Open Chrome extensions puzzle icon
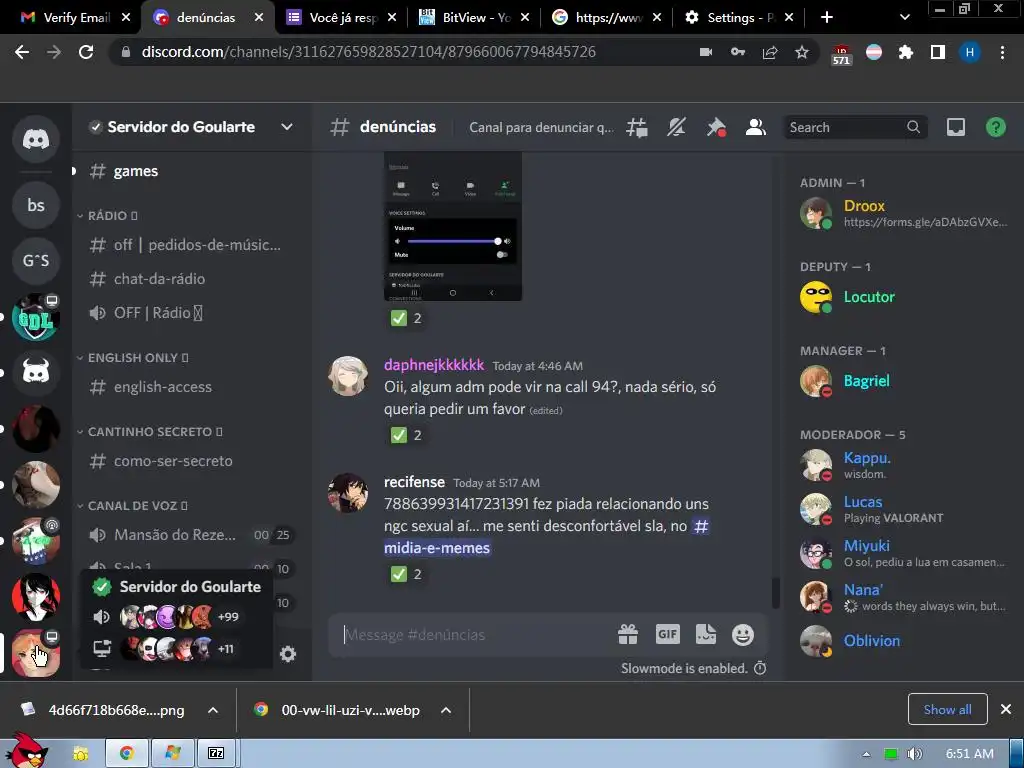The image size is (1024, 768). coord(905,52)
